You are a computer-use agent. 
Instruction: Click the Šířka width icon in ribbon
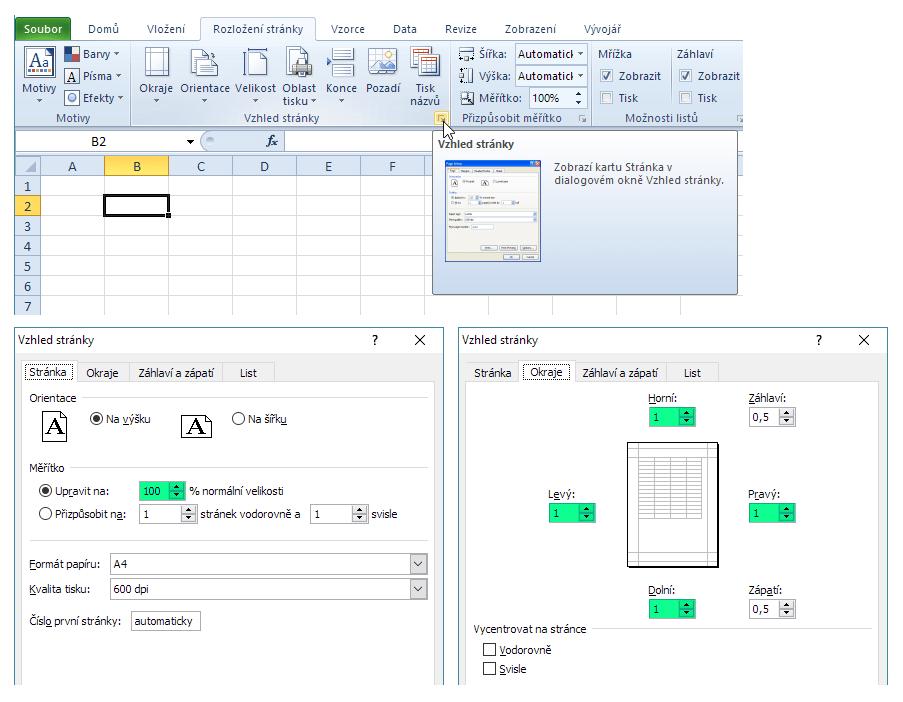(466, 54)
